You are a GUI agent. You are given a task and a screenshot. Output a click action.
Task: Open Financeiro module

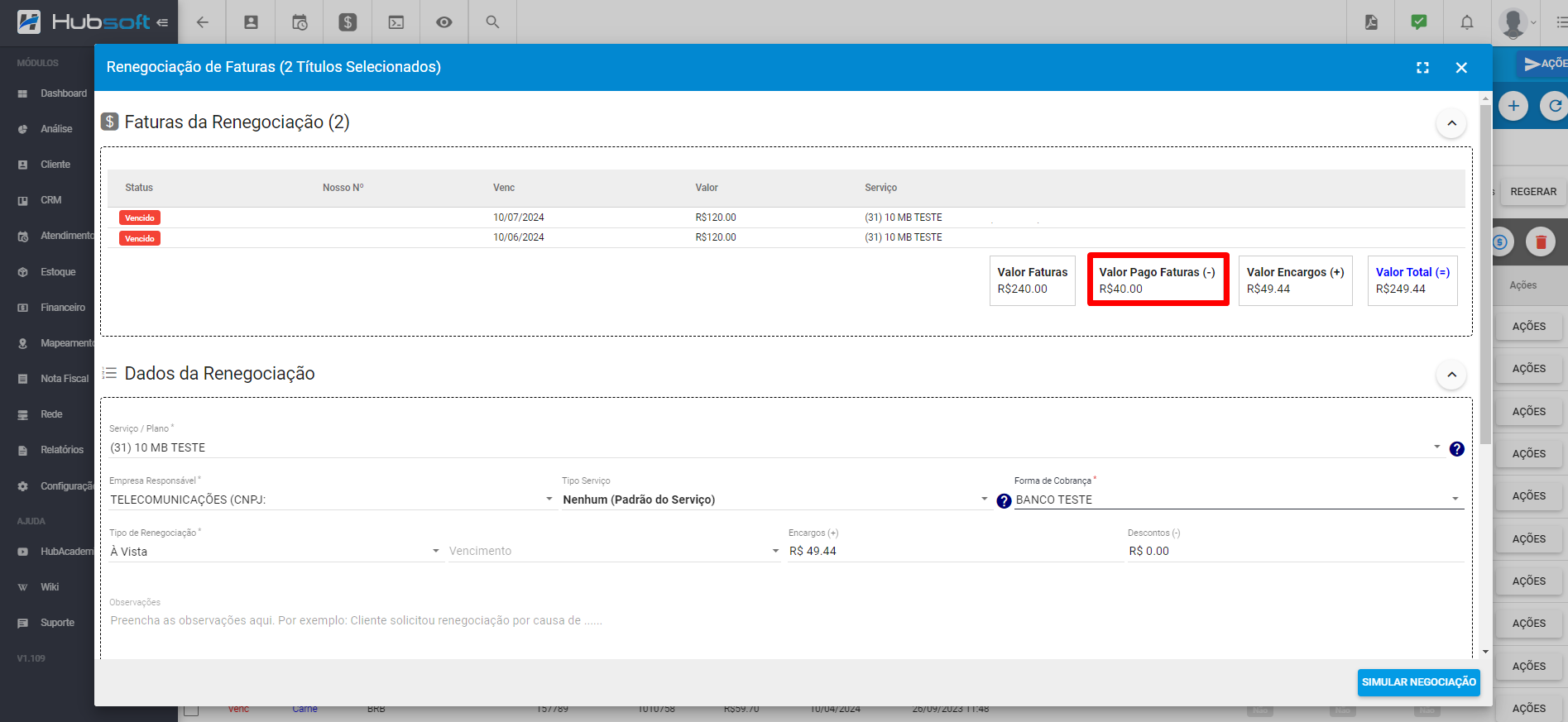[x=53, y=308]
